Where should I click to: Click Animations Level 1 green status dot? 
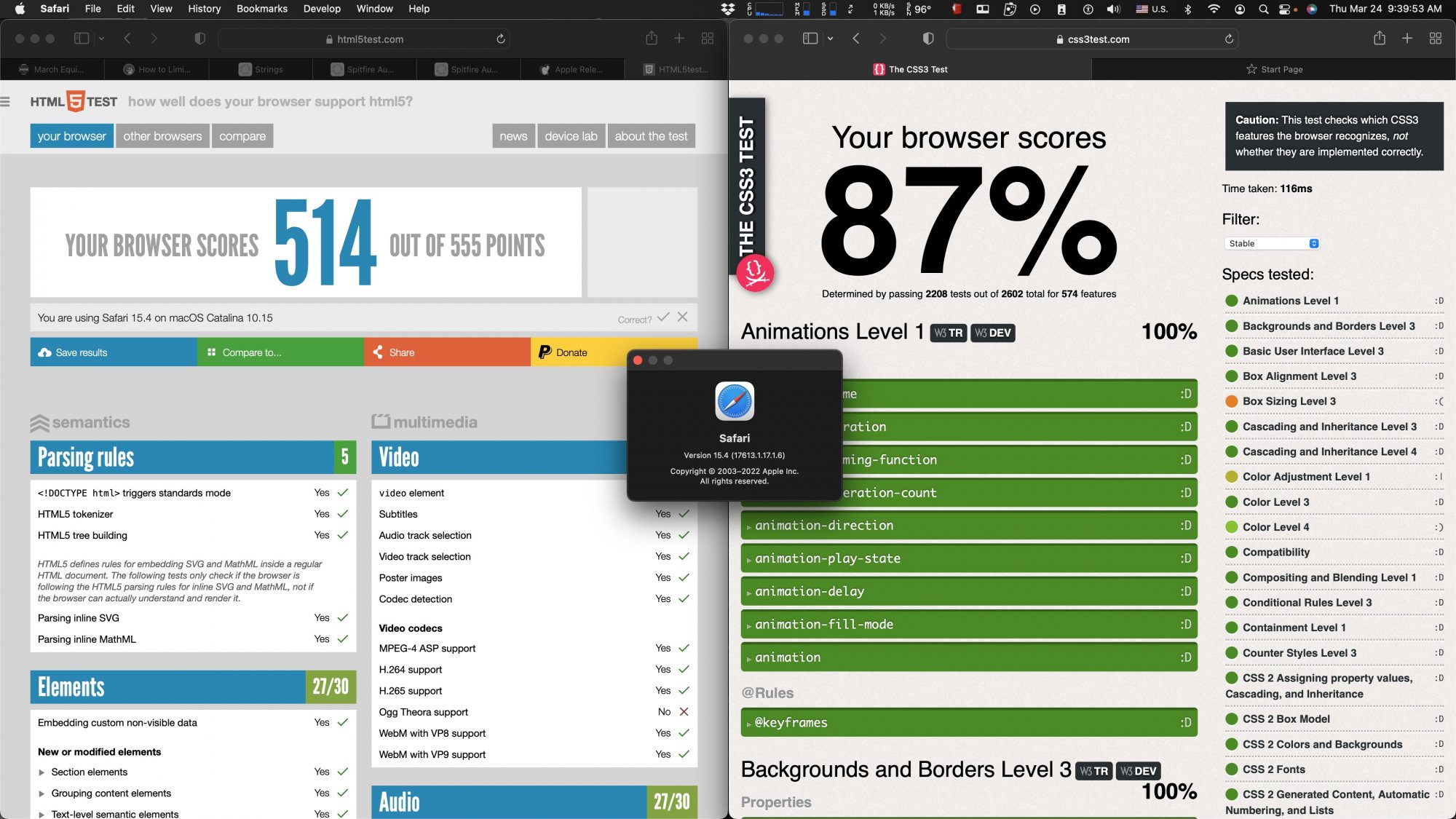coord(1232,301)
